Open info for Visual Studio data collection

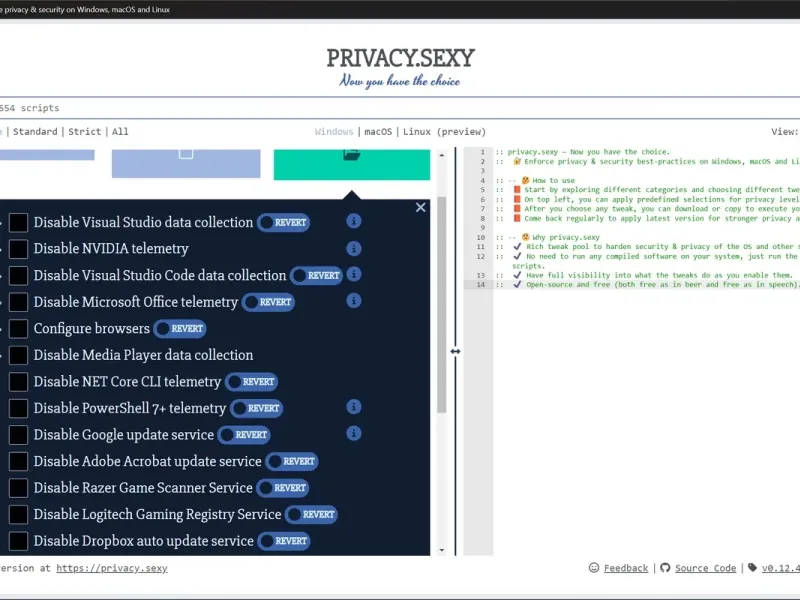pyautogui.click(x=354, y=221)
